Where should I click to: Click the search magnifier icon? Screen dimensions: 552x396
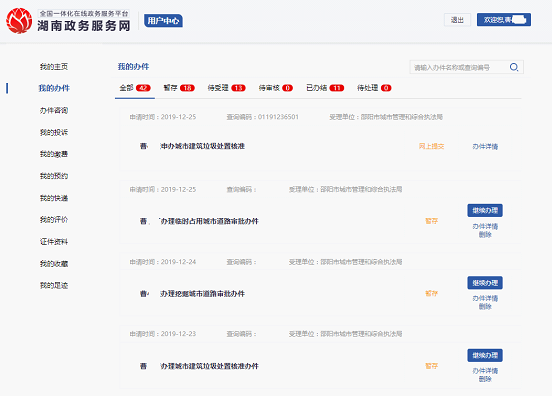(514, 67)
